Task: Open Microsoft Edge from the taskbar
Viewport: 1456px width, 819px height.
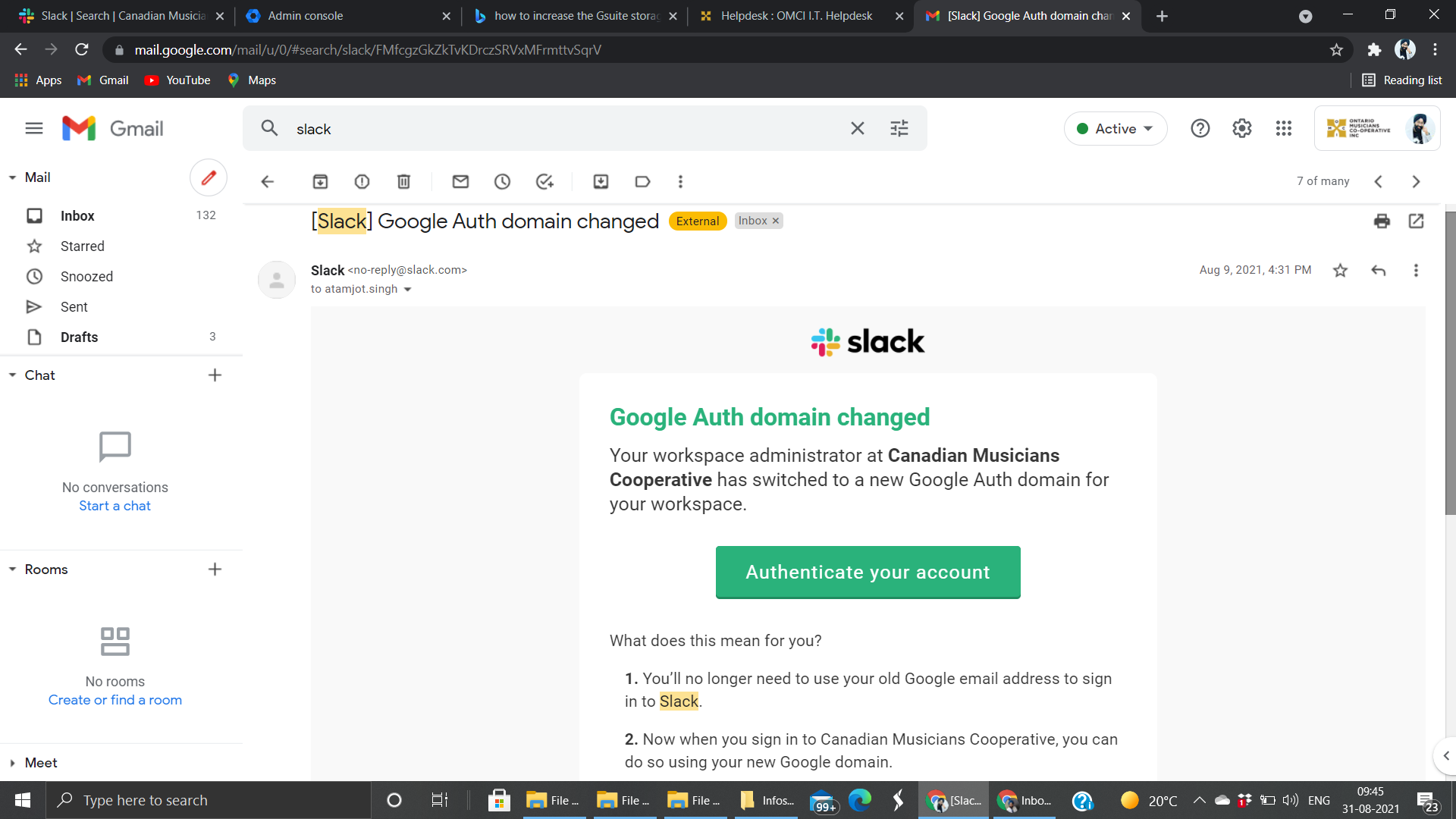Action: tap(860, 800)
